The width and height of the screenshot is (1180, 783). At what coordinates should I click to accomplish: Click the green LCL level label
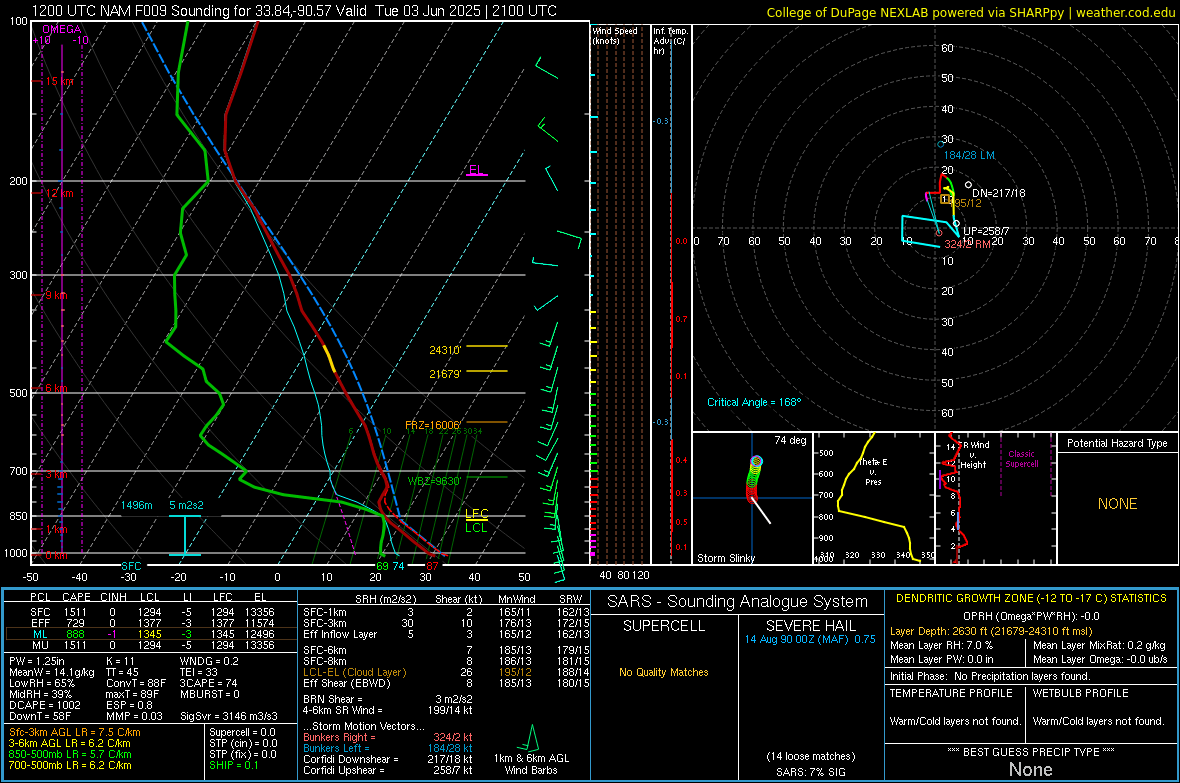pos(476,527)
